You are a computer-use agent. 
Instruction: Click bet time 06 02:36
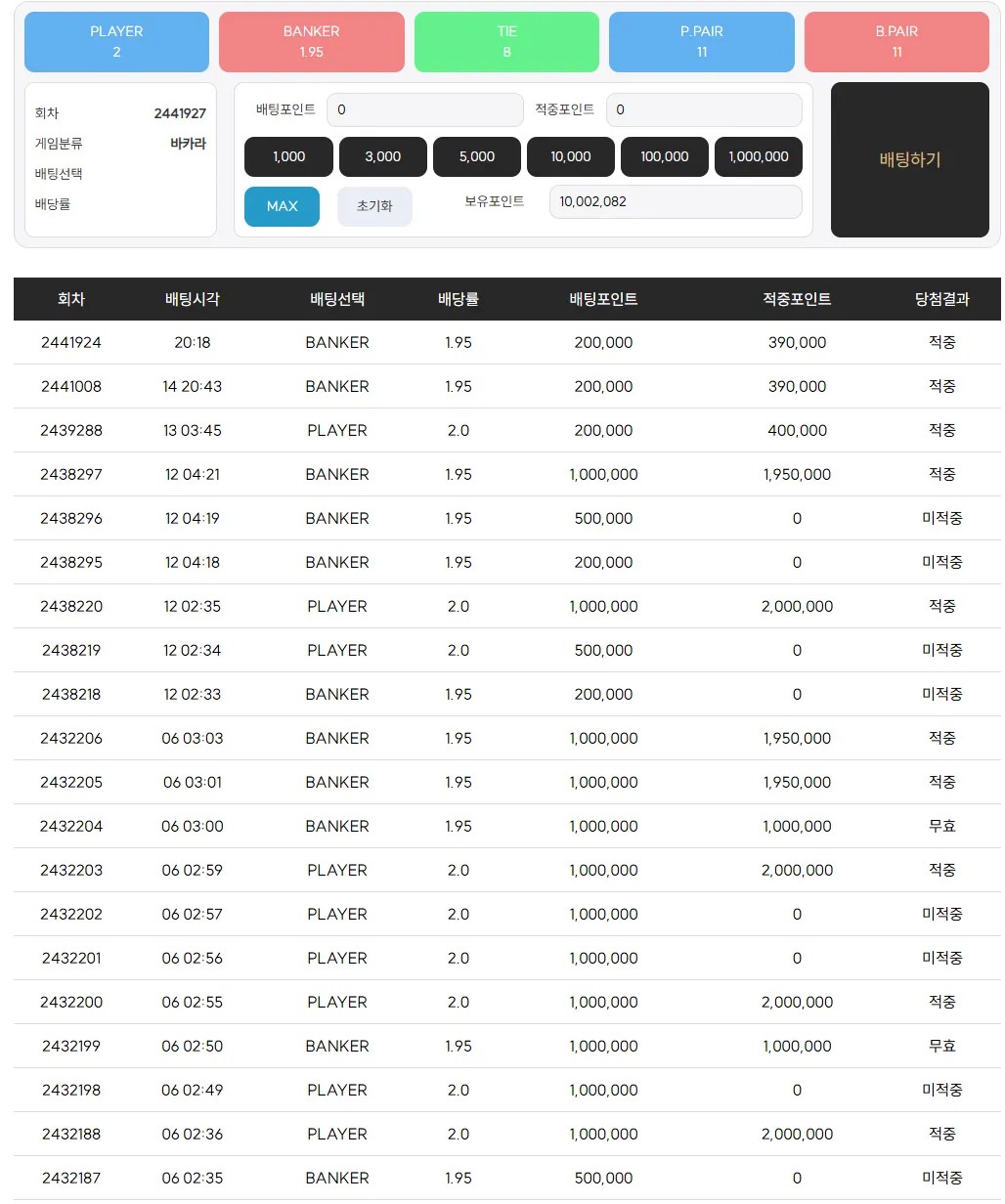[x=193, y=1134]
